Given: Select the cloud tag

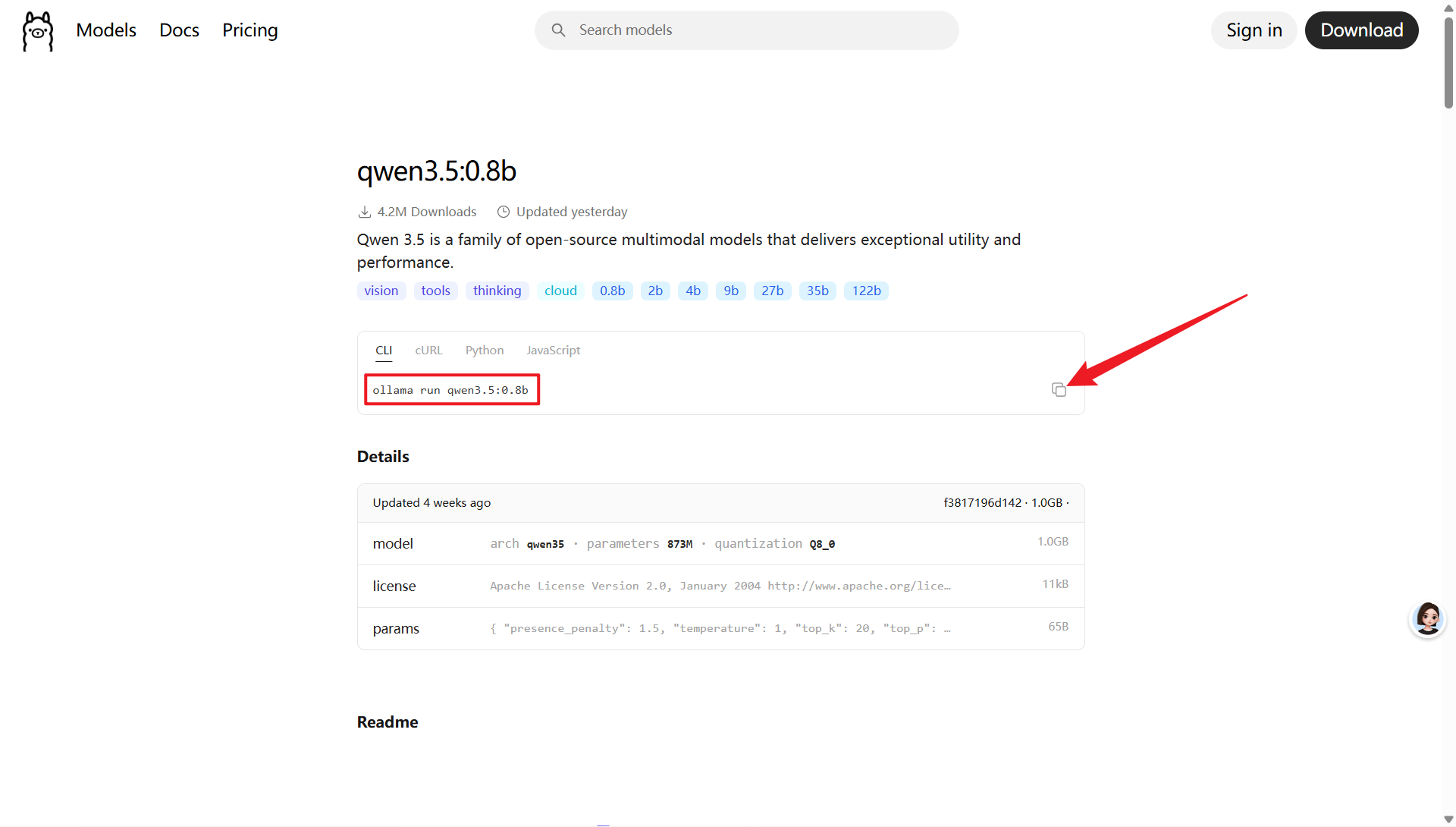Looking at the screenshot, I should 560,291.
